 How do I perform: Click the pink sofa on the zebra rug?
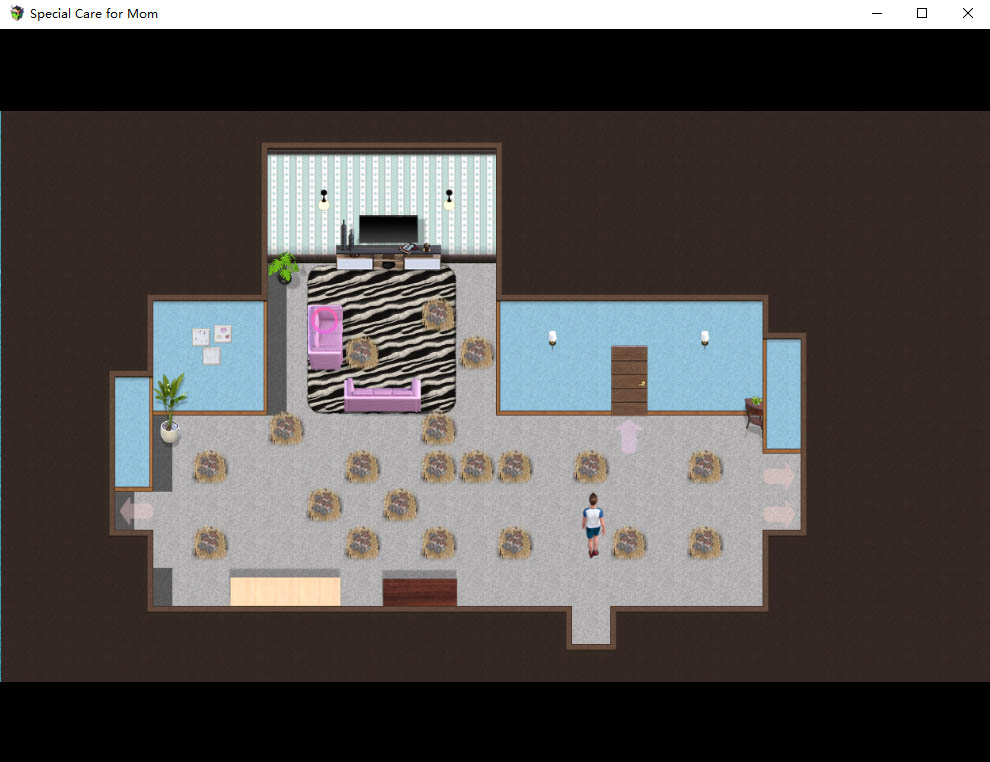382,395
